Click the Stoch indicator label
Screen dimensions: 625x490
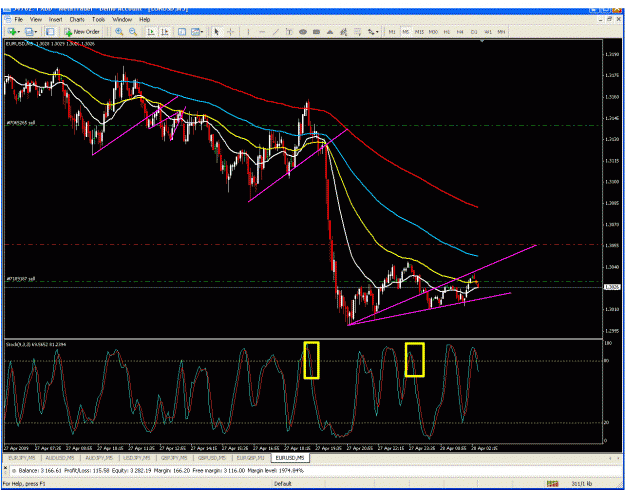click(x=35, y=344)
